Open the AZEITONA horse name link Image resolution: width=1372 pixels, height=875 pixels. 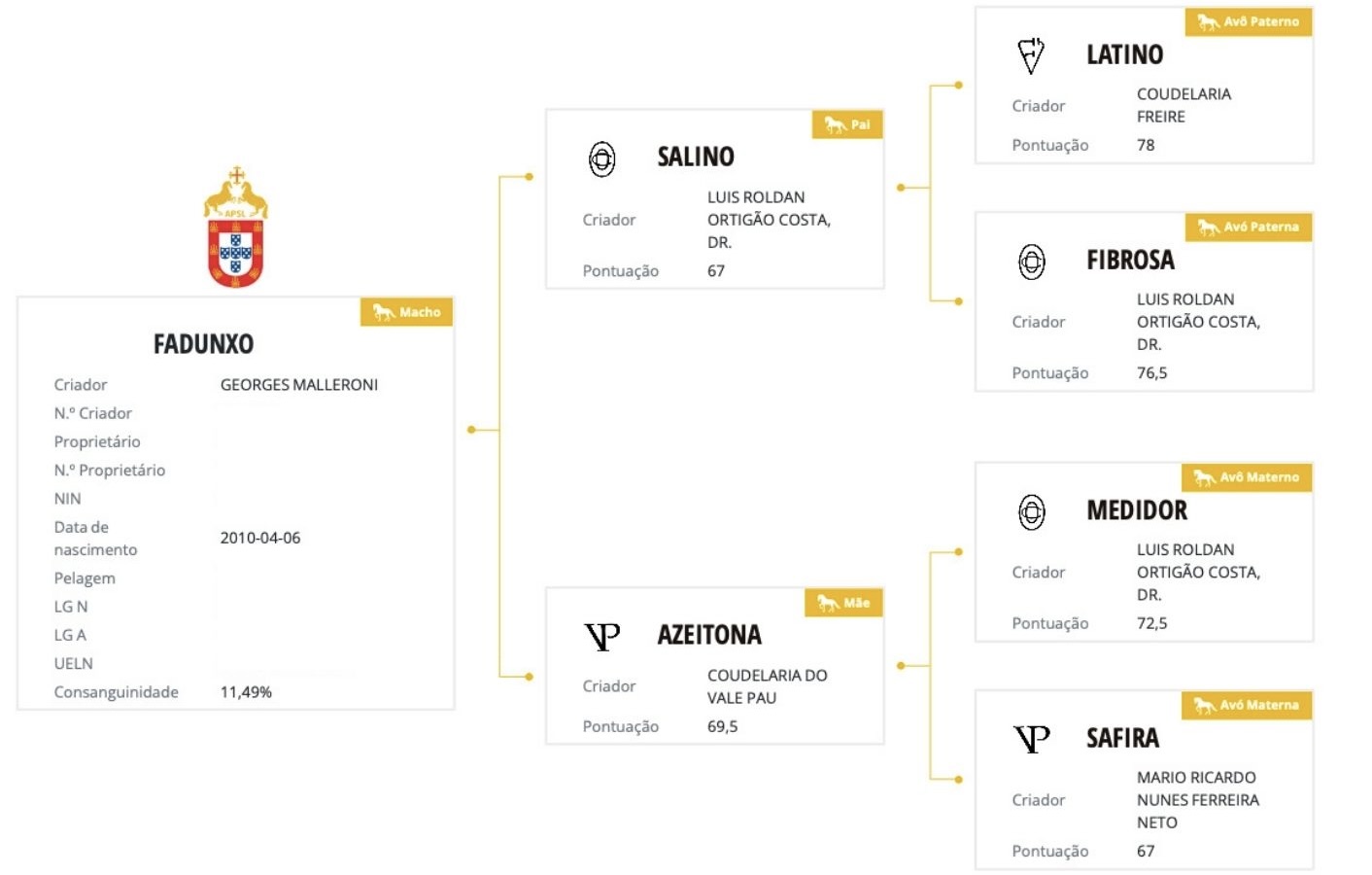[709, 635]
